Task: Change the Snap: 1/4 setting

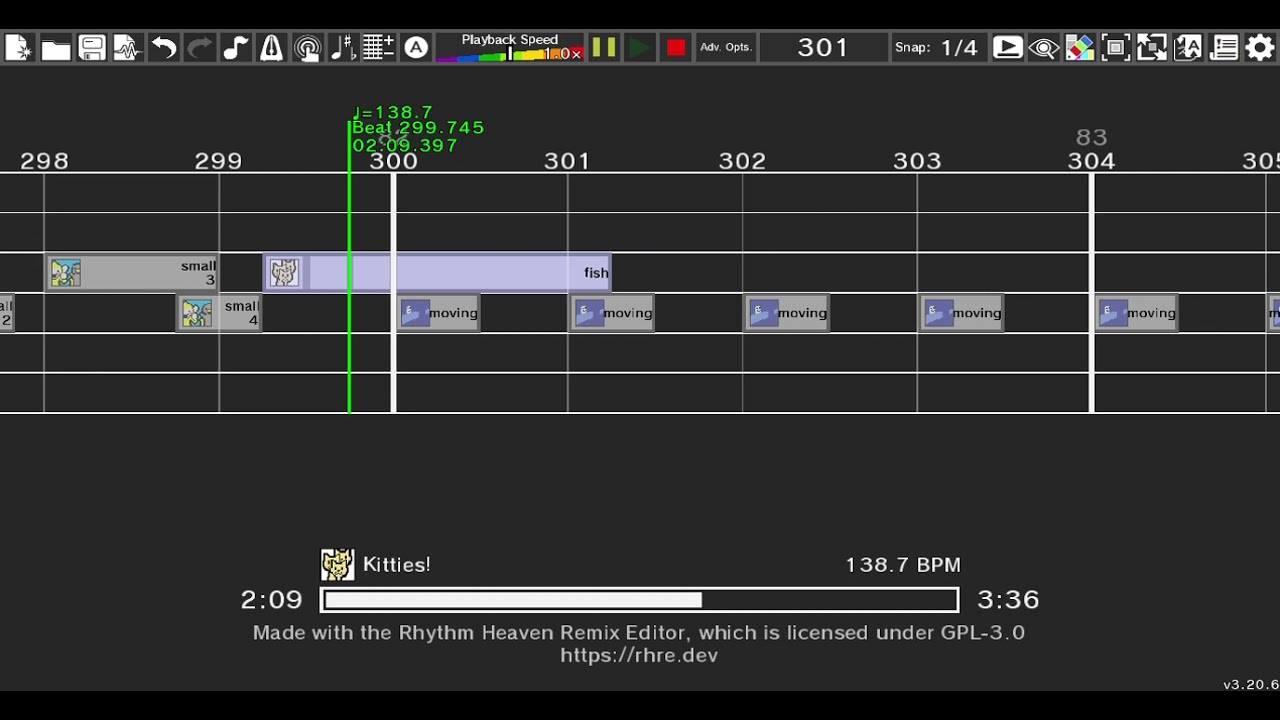Action: point(936,48)
